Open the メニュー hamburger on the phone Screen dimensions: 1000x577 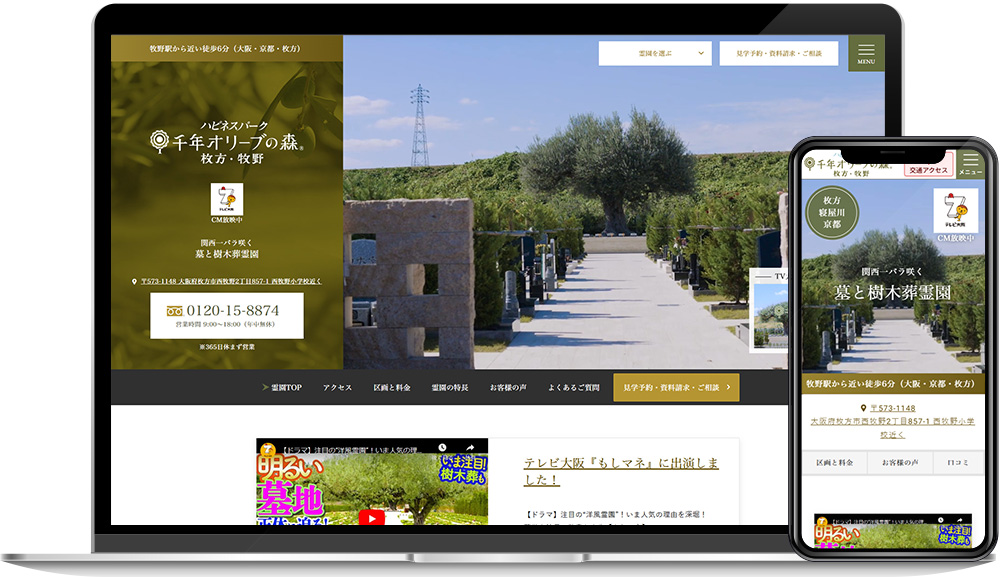coord(971,163)
